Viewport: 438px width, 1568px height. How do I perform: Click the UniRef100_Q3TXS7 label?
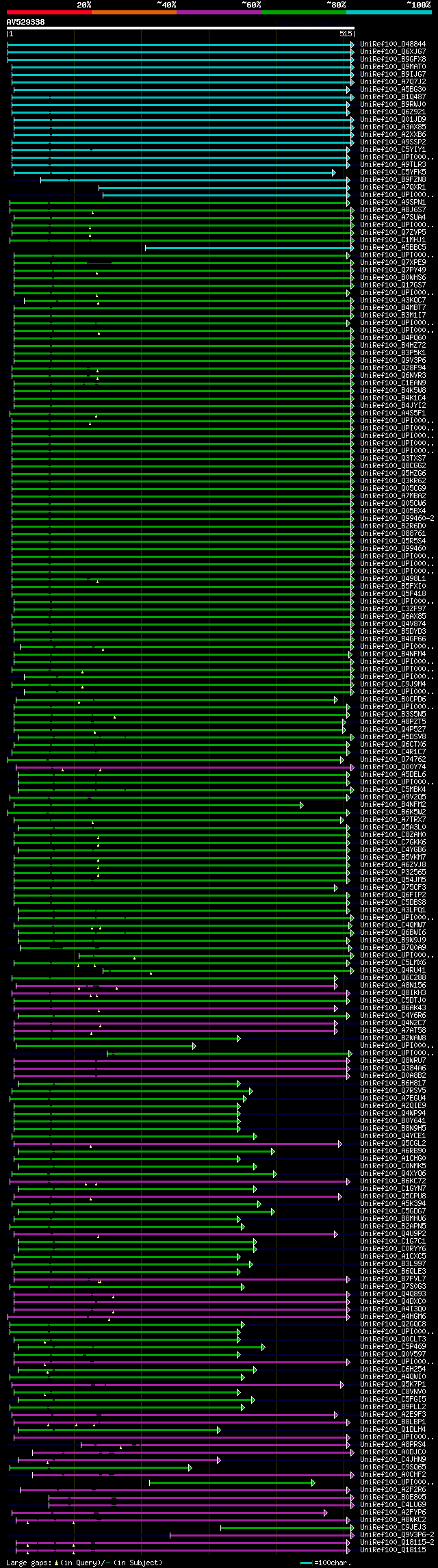[393, 458]
